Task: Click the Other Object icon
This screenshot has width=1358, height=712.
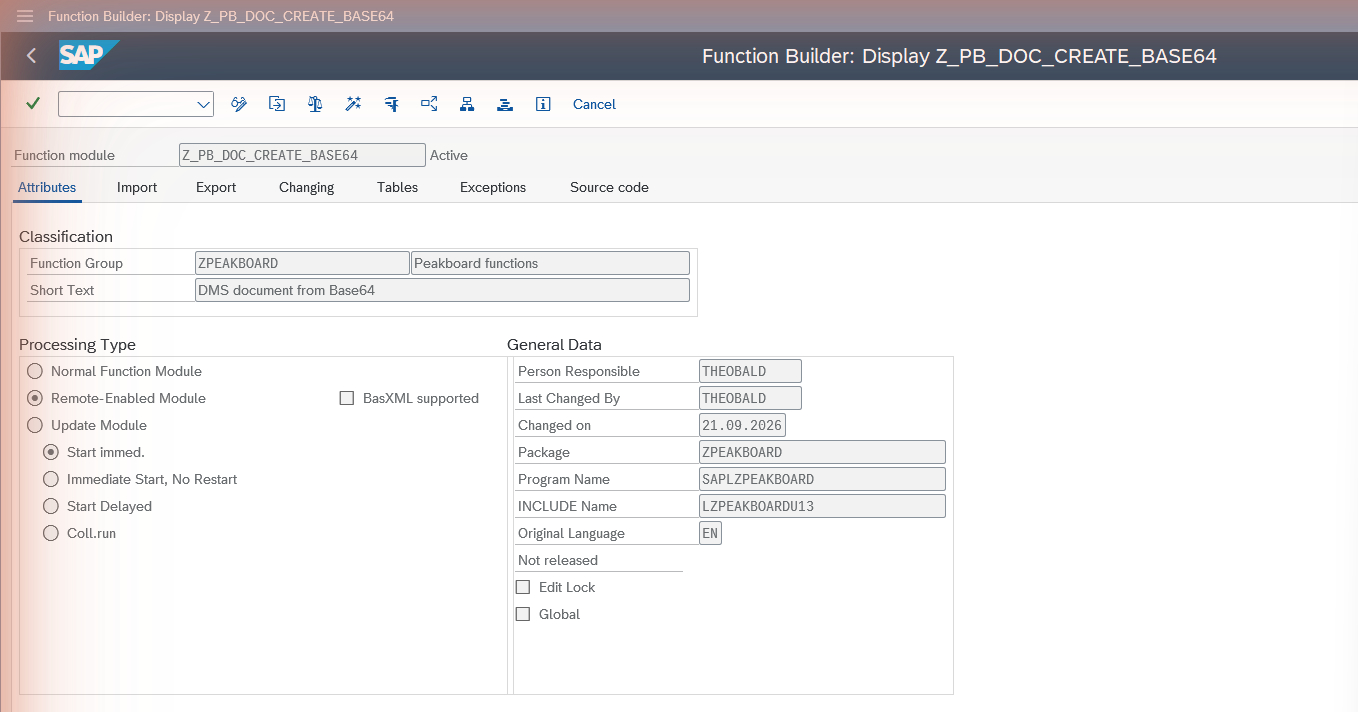Action: point(277,104)
